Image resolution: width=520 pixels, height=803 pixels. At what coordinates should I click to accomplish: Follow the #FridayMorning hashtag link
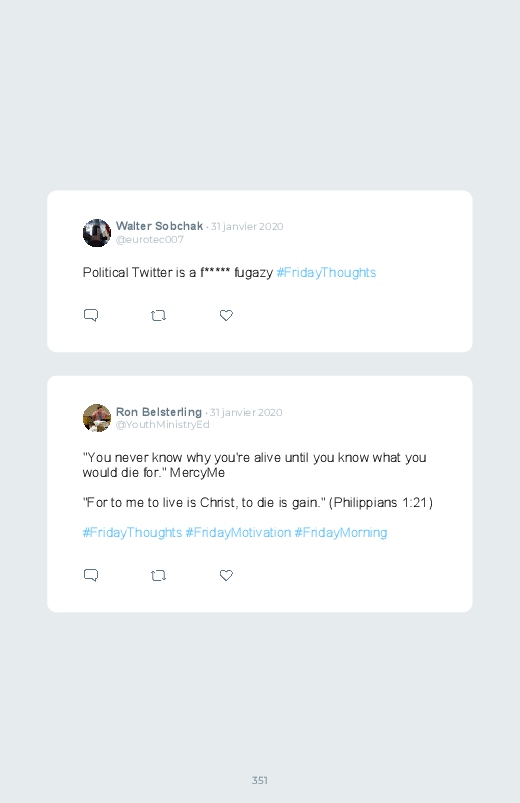tap(341, 533)
